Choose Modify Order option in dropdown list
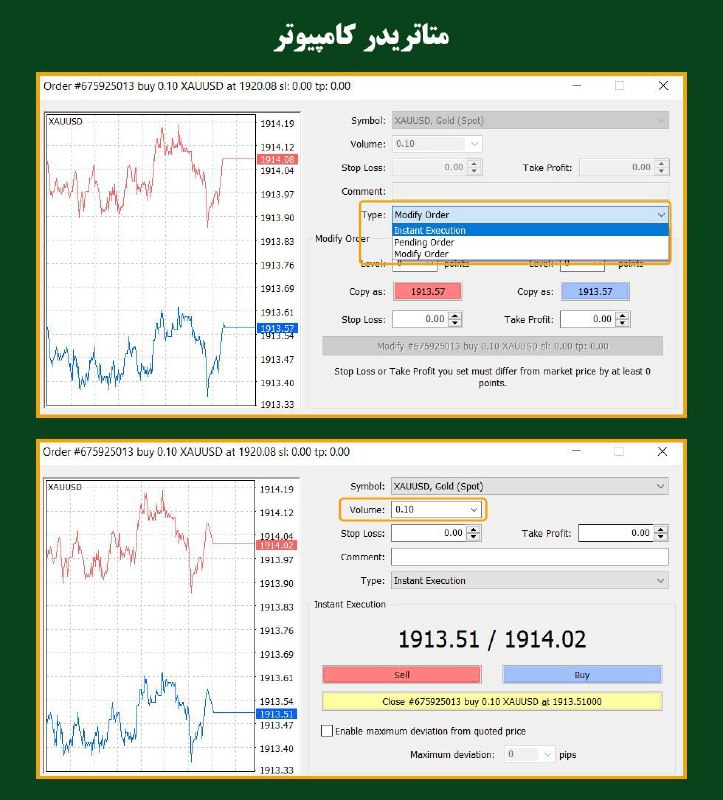 pos(530,254)
